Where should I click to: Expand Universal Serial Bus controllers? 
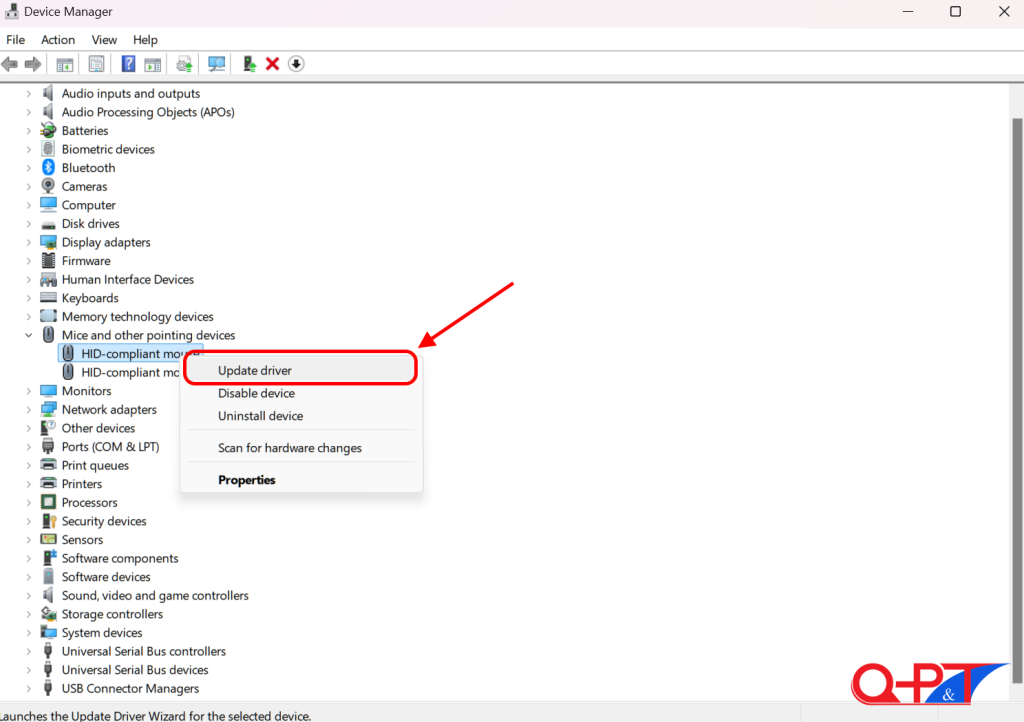(29, 652)
